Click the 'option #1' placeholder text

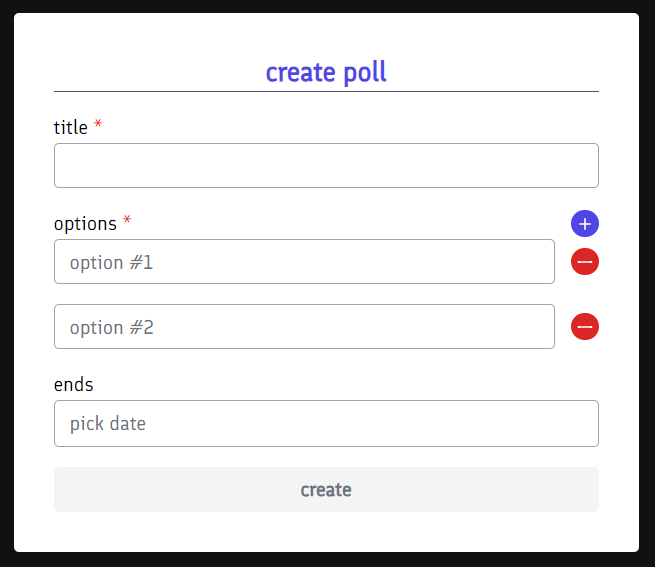[x=111, y=263]
